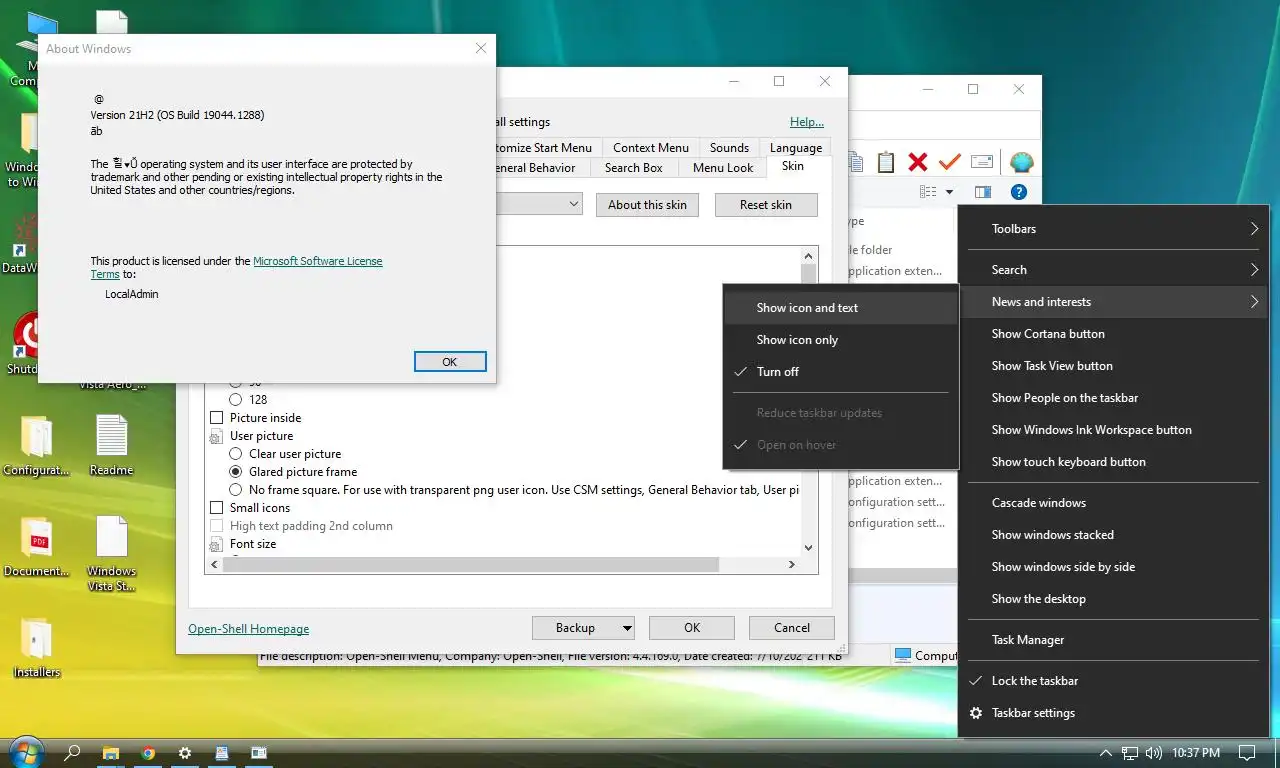Click the volume speaker icon in tray
The width and height of the screenshot is (1280, 768).
(x=1153, y=753)
